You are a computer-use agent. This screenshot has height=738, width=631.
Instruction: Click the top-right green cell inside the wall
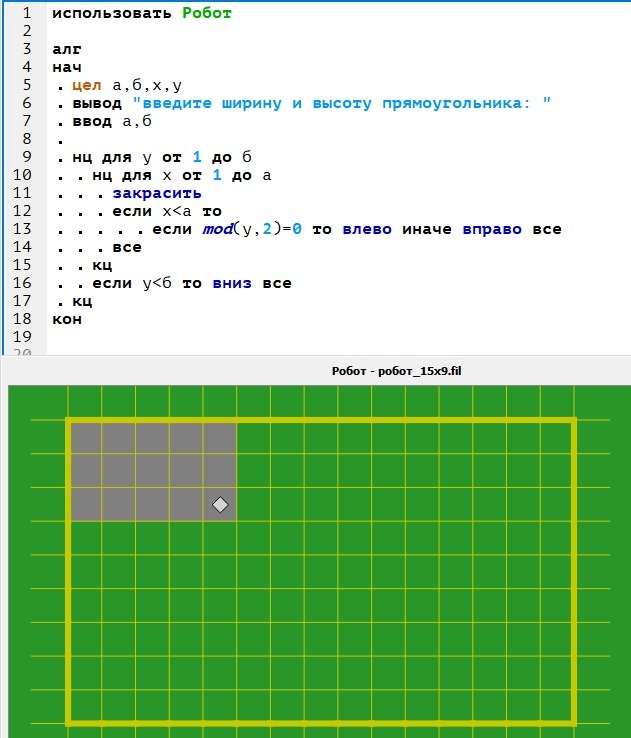(x=558, y=437)
